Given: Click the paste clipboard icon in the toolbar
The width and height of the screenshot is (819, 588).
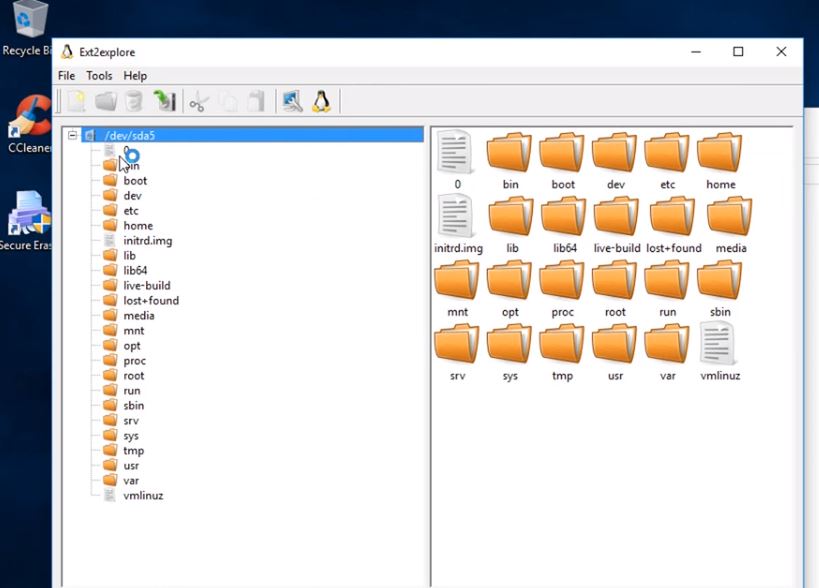Looking at the screenshot, I should point(256,101).
